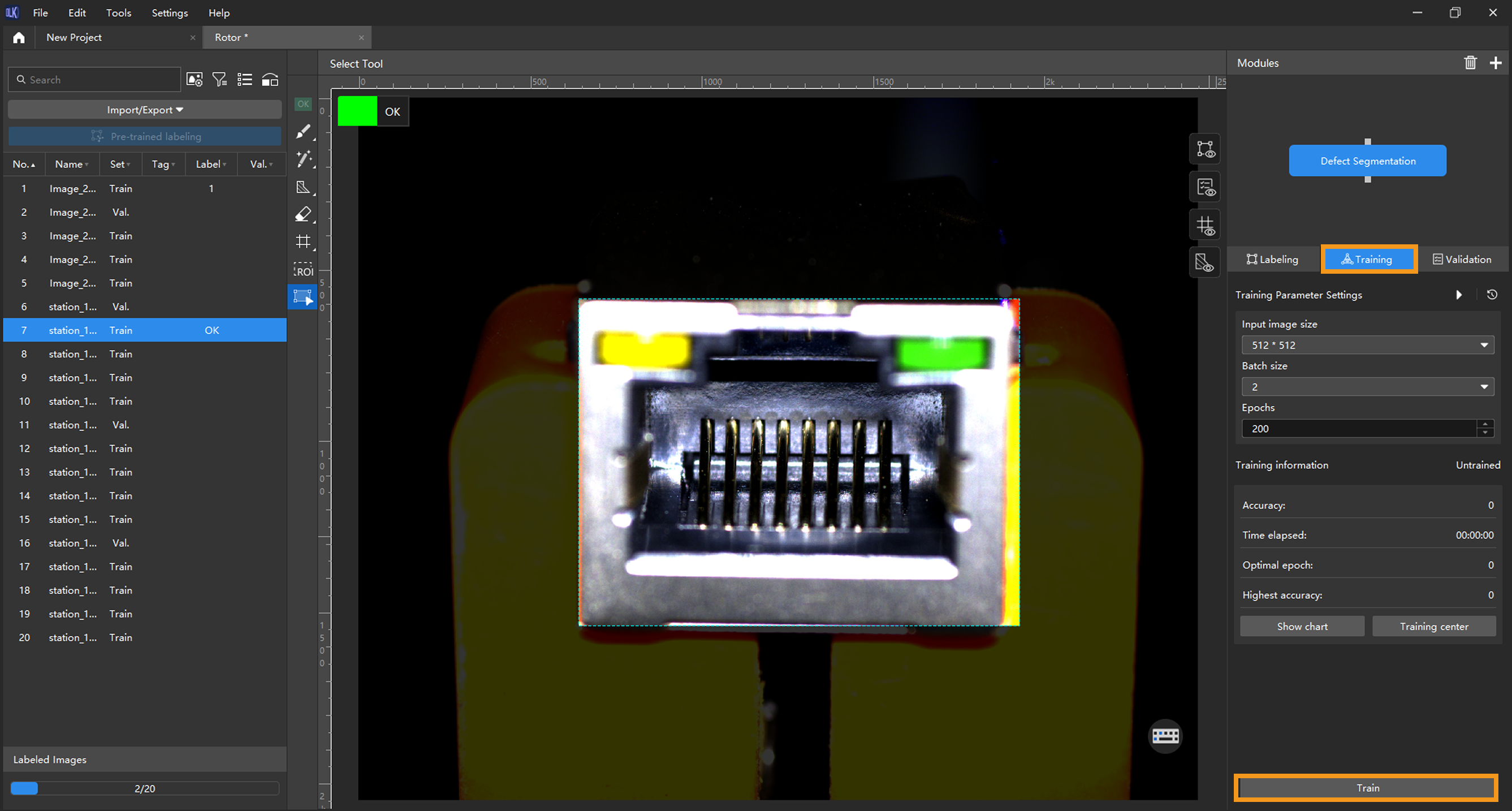Click the Search input field
1512x811 pixels.
click(94, 80)
